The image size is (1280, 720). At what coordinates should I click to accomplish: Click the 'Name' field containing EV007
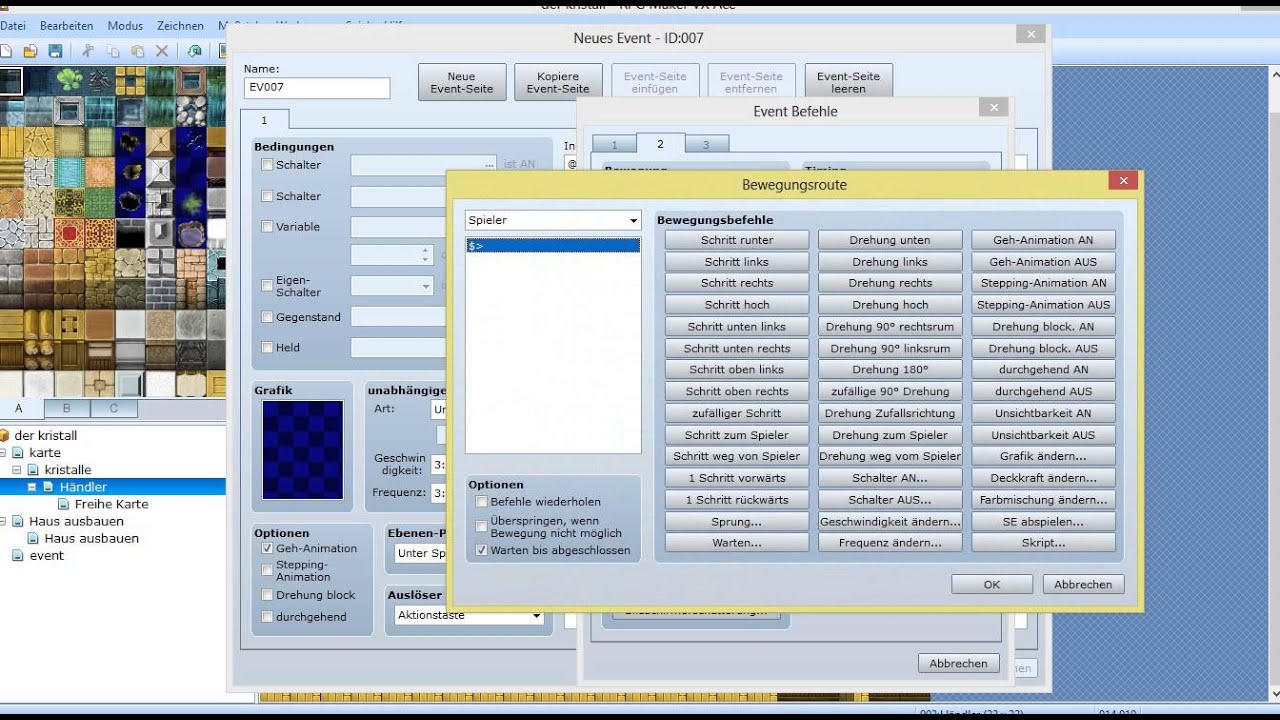317,88
